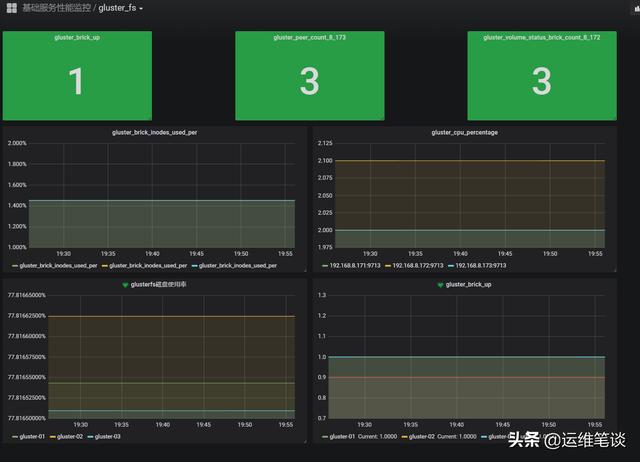The width and height of the screenshot is (640, 462).
Task: Click the yellow 2.100 series line in the gluster_cpu_percentage graph
Action: click(470, 161)
